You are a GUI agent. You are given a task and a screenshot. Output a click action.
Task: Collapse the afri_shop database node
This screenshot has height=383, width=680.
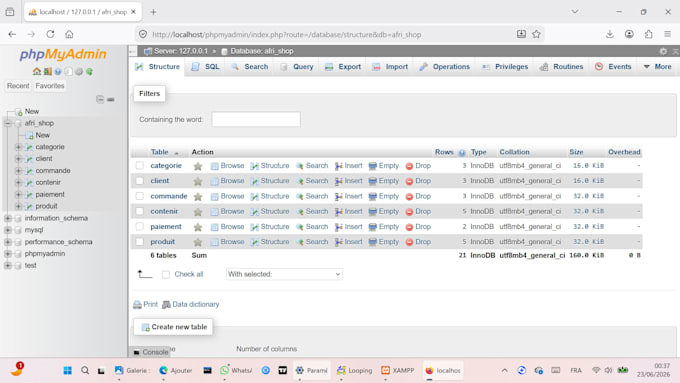point(8,123)
